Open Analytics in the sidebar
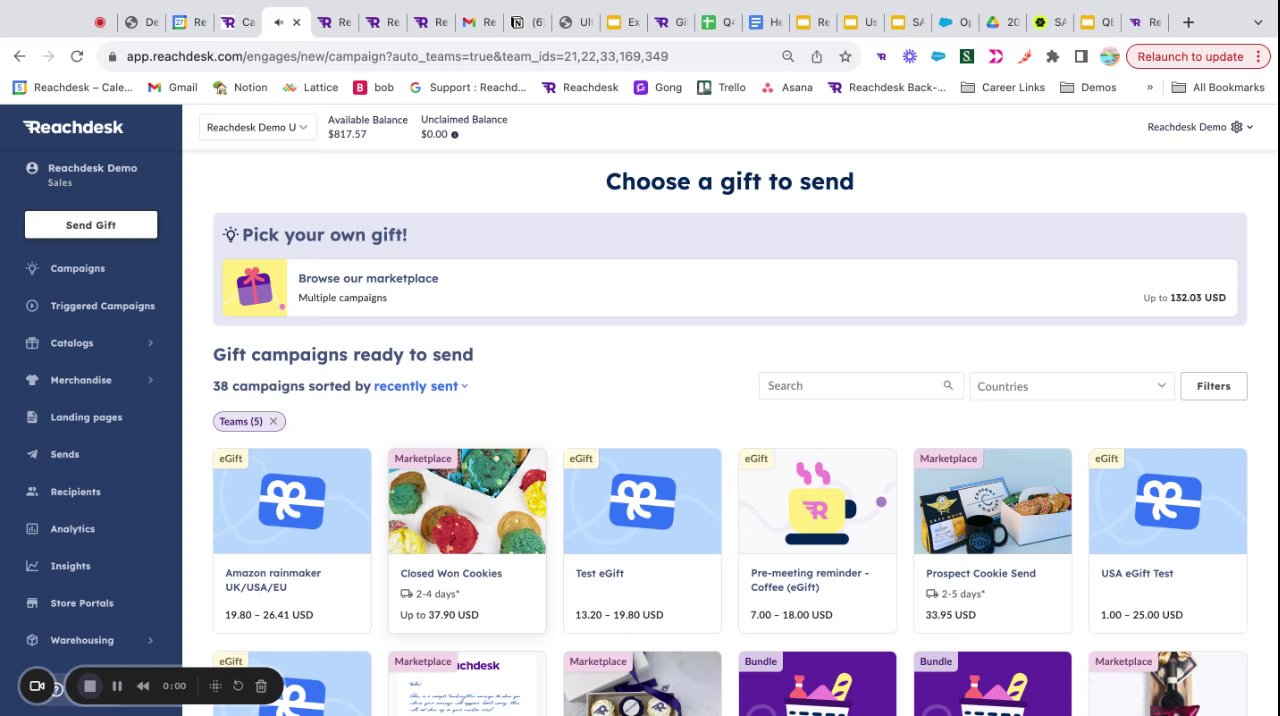The height and width of the screenshot is (716, 1280). pyautogui.click(x=73, y=529)
